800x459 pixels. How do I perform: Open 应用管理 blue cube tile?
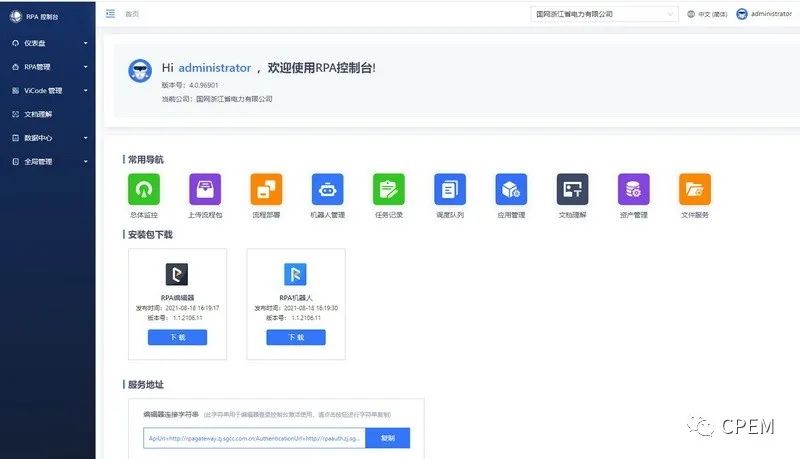pos(511,189)
